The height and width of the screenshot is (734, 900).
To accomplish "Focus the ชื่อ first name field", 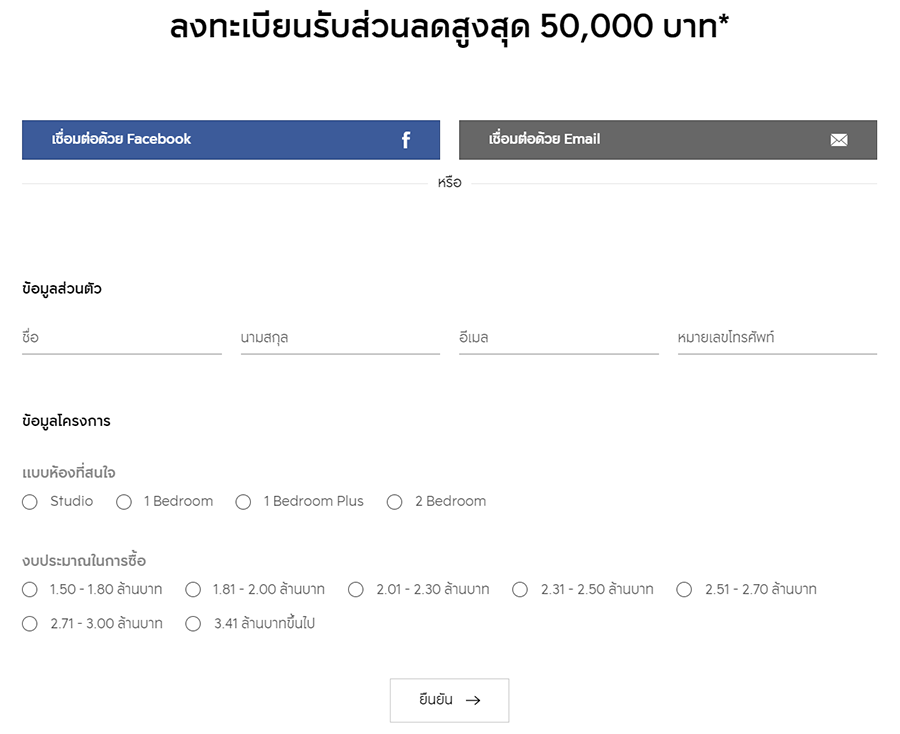I will click(121, 338).
